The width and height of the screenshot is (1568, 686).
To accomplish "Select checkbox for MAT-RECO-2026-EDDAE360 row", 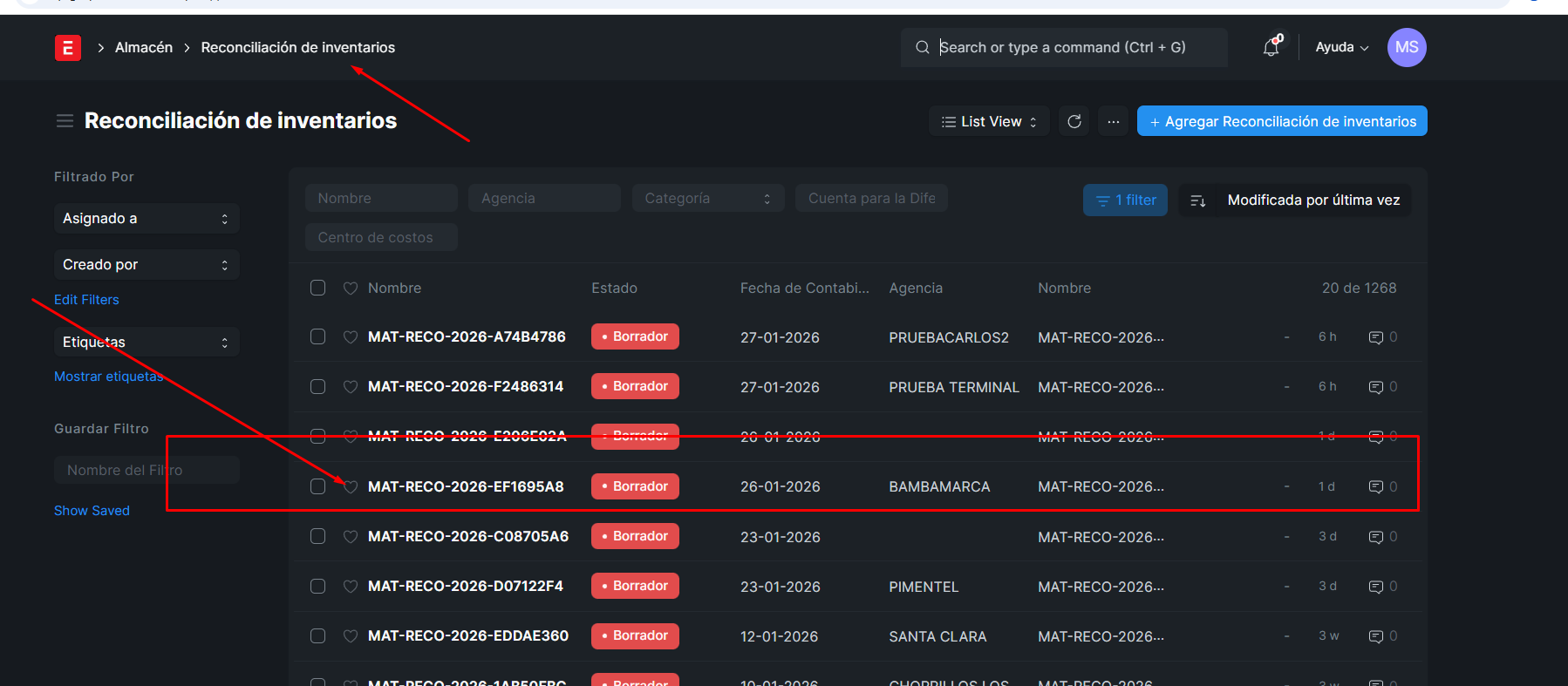I will tap(318, 636).
